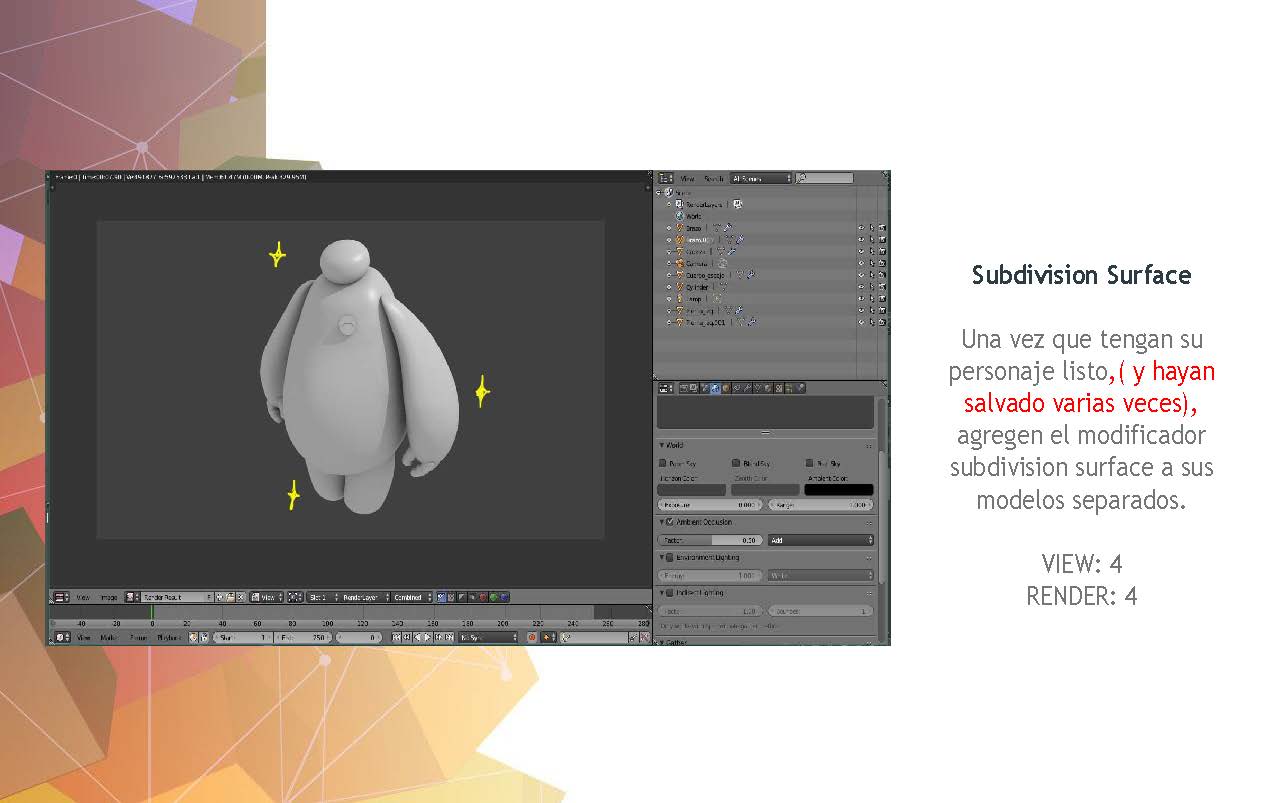Open the All Scenes display dropdown
Viewport: 1280px width, 803px height.
(x=761, y=178)
